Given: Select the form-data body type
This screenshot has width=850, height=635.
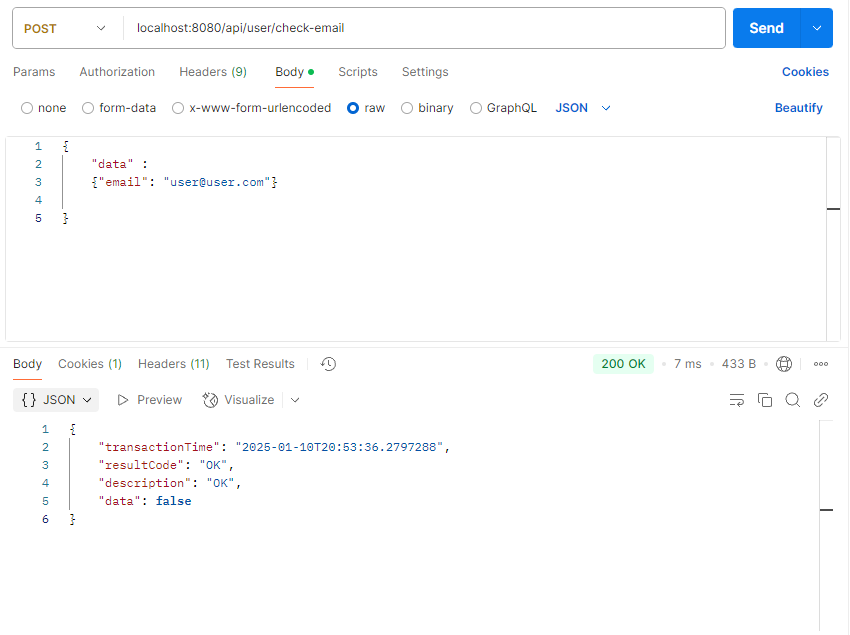Looking at the screenshot, I should [88, 108].
